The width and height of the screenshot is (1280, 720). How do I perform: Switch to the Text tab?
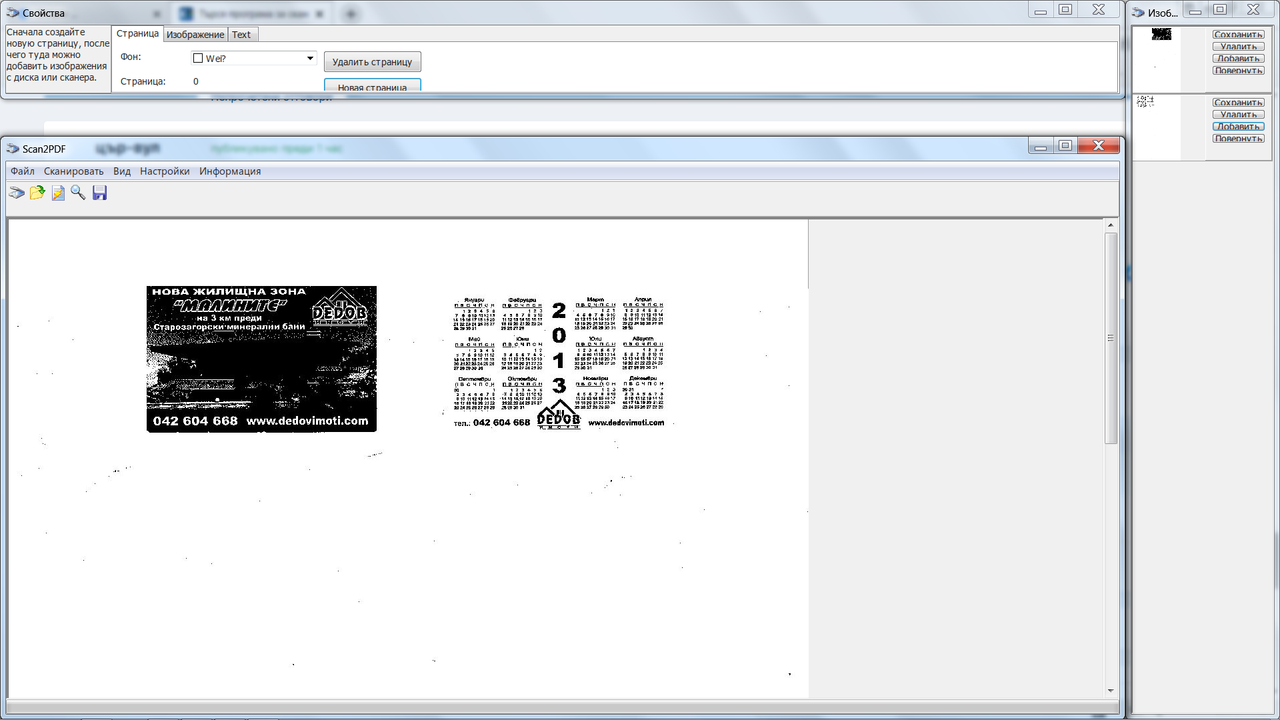click(242, 35)
